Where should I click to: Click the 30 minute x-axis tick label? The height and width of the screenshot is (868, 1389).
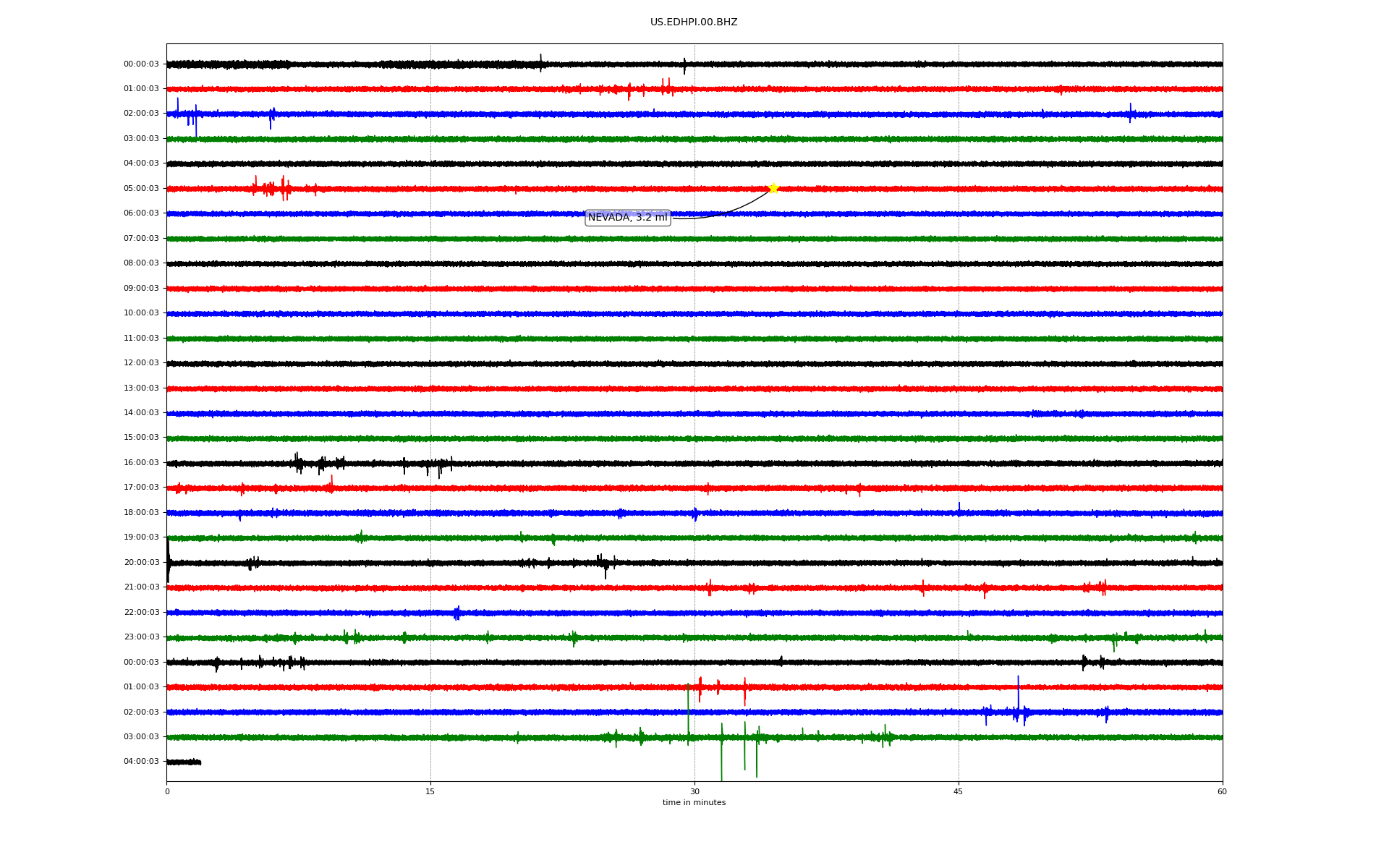click(694, 792)
